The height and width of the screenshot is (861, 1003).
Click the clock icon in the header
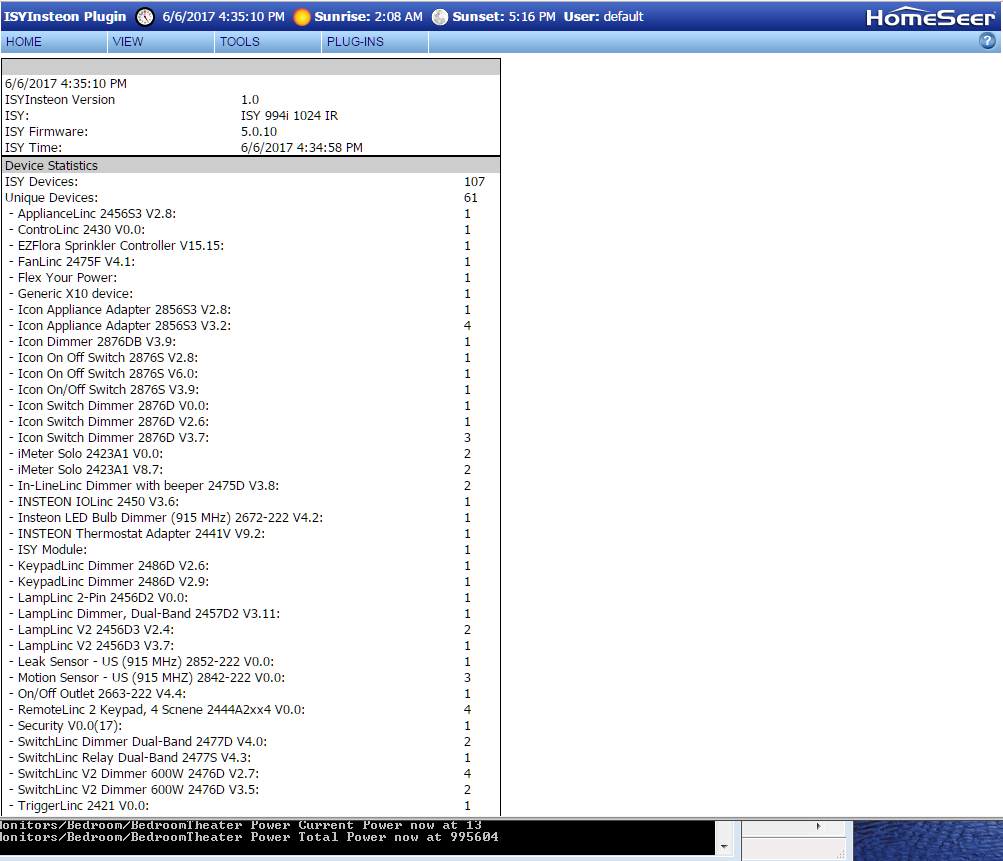145,17
